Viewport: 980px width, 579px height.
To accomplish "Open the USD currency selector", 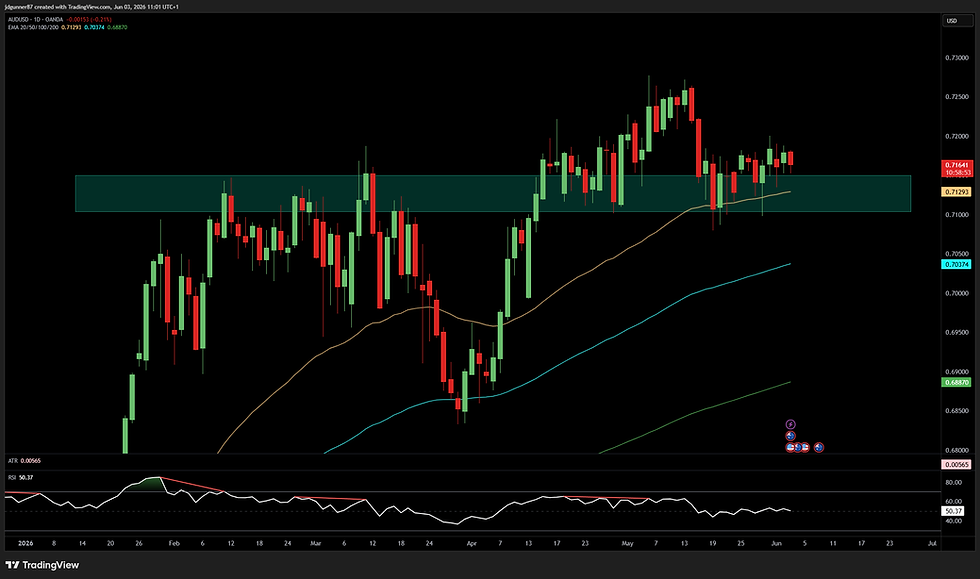I will (957, 21).
